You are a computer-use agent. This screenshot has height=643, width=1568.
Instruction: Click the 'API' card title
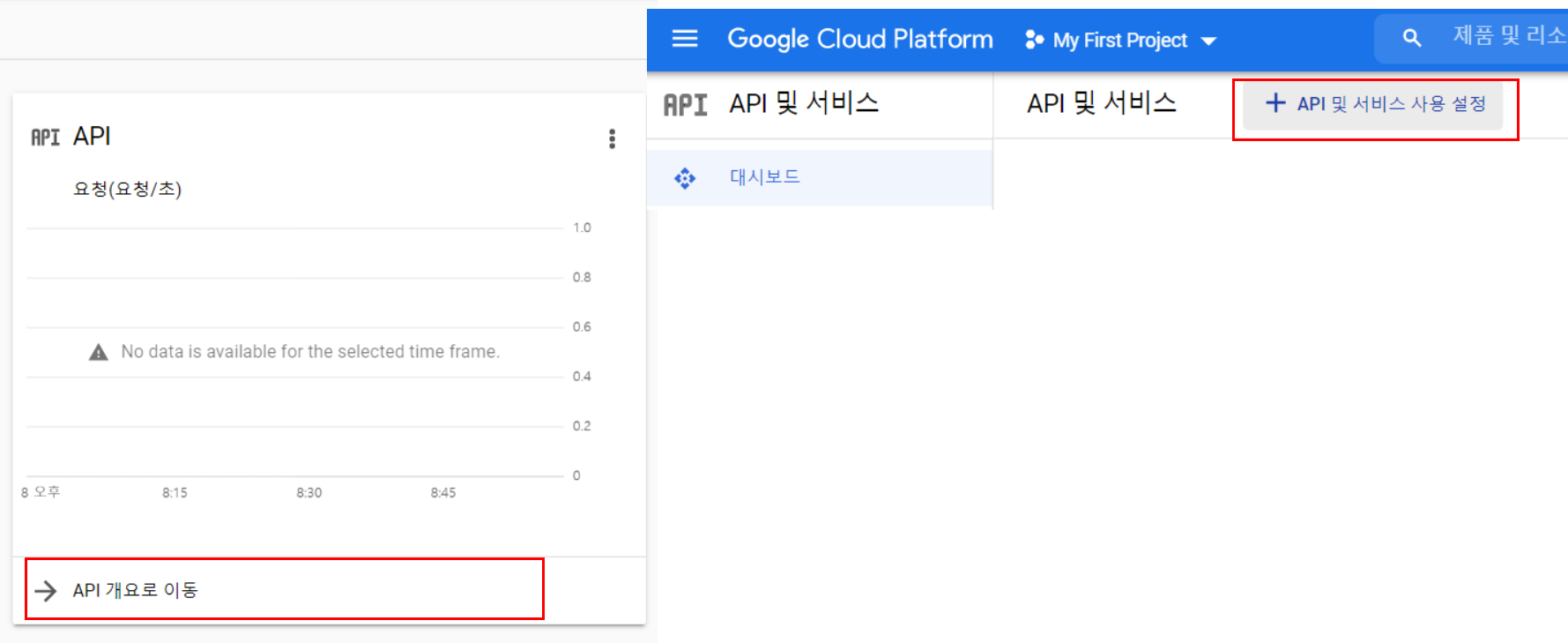(x=92, y=136)
